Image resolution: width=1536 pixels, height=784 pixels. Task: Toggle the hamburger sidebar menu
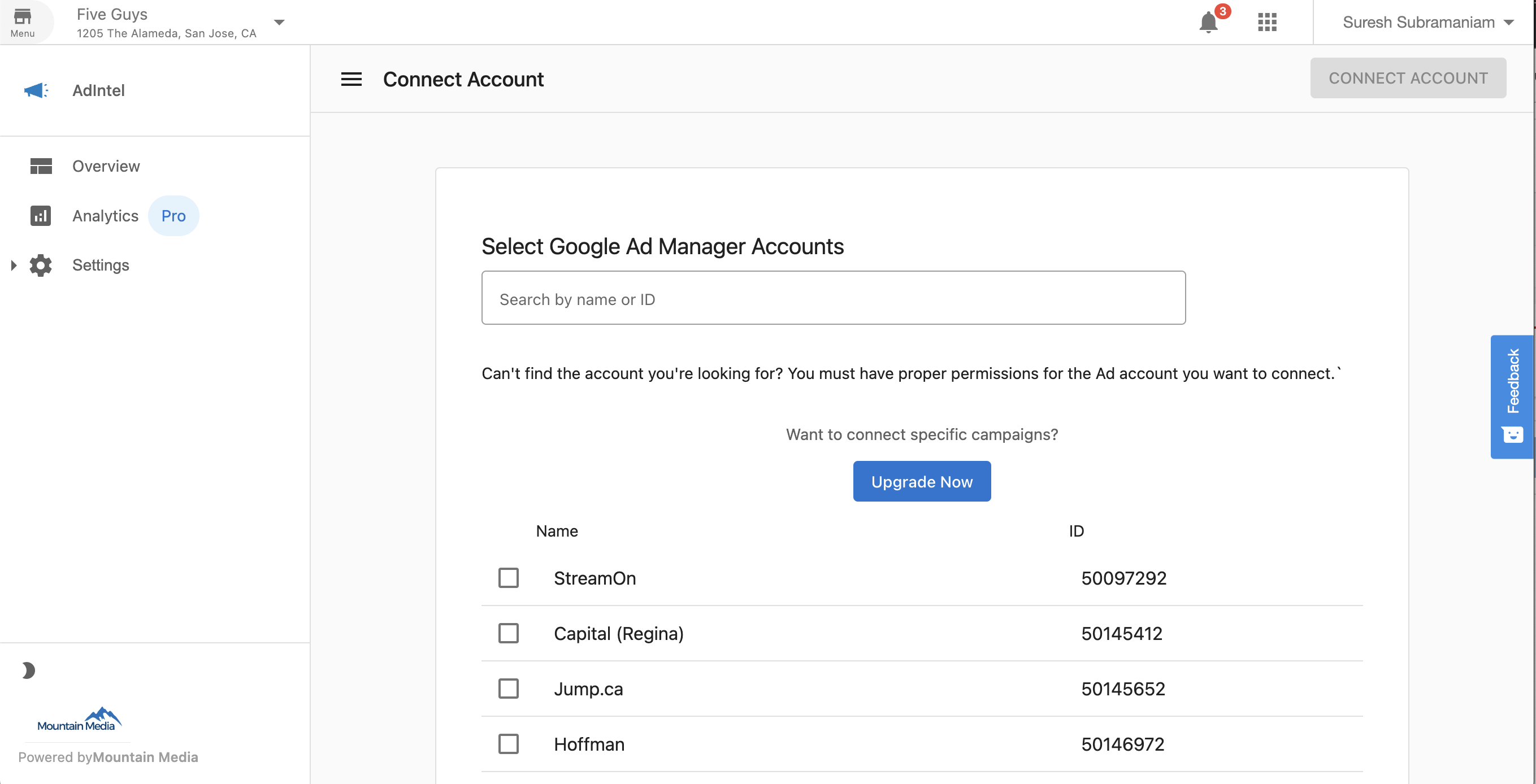pos(351,79)
